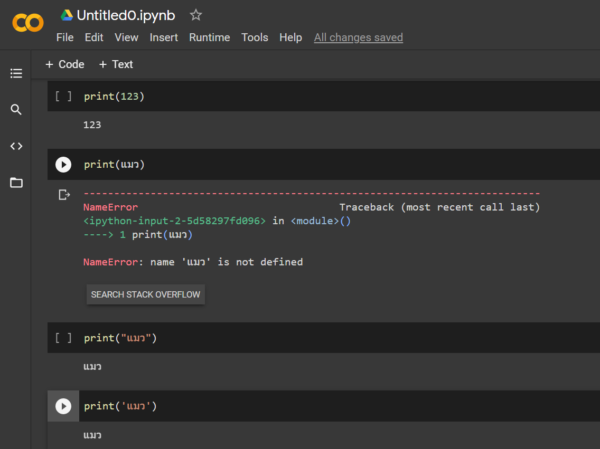Open the Tools menu
Image resolution: width=600 pixels, height=449 pixels.
254,38
